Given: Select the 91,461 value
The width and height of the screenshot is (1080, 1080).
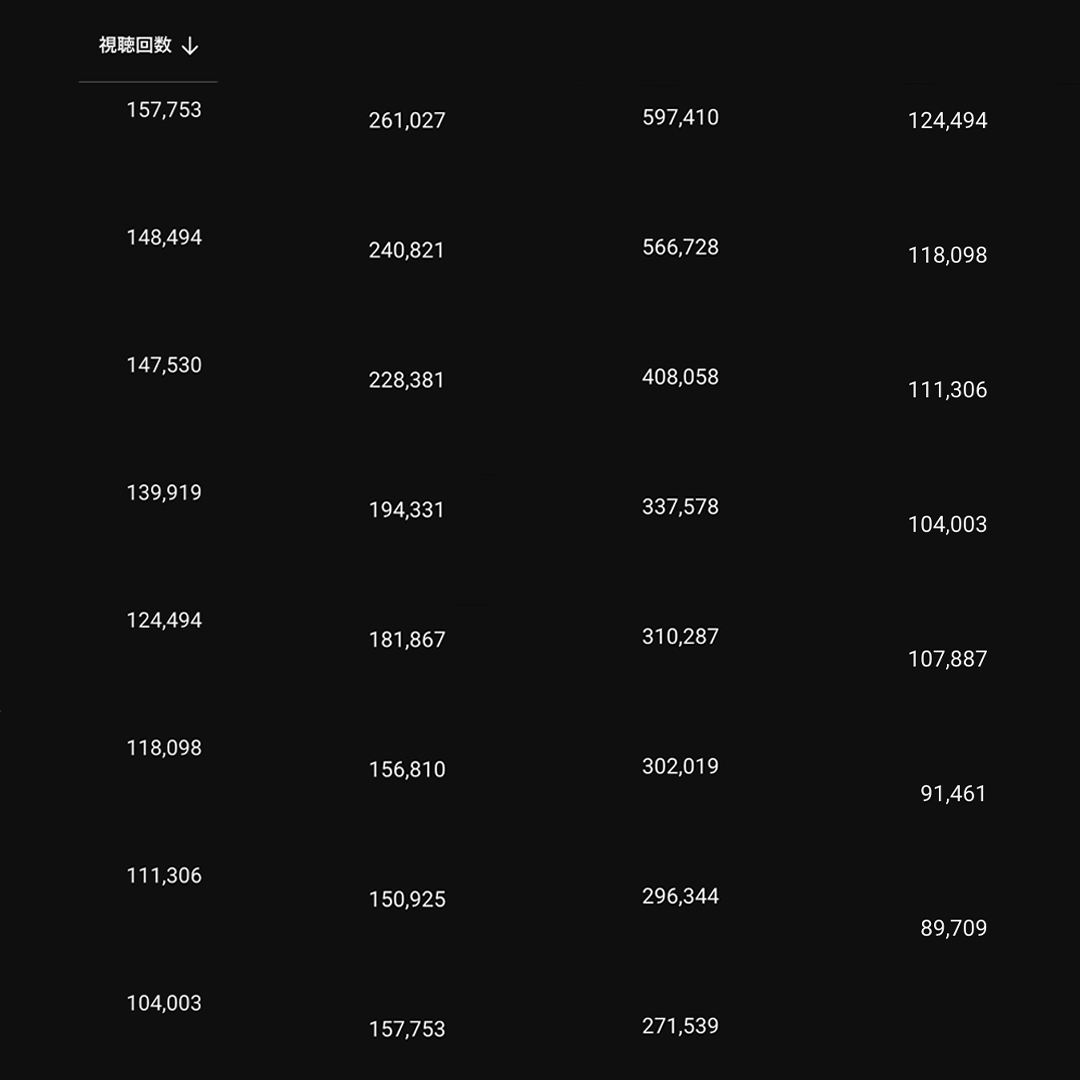Looking at the screenshot, I should pyautogui.click(x=953, y=794).
